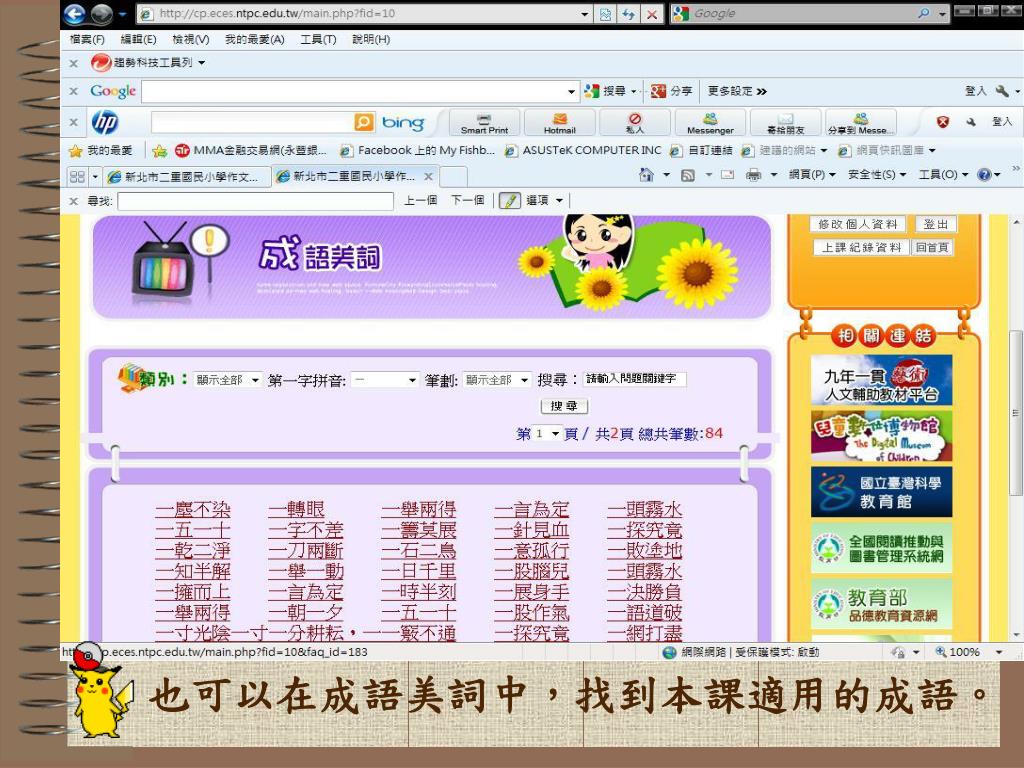Go back with the browser Back arrow
Screen dimensions: 1024x768
[x=76, y=13]
